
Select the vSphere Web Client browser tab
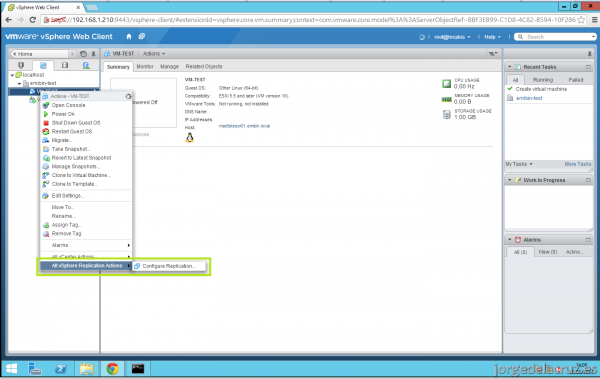coord(45,7)
